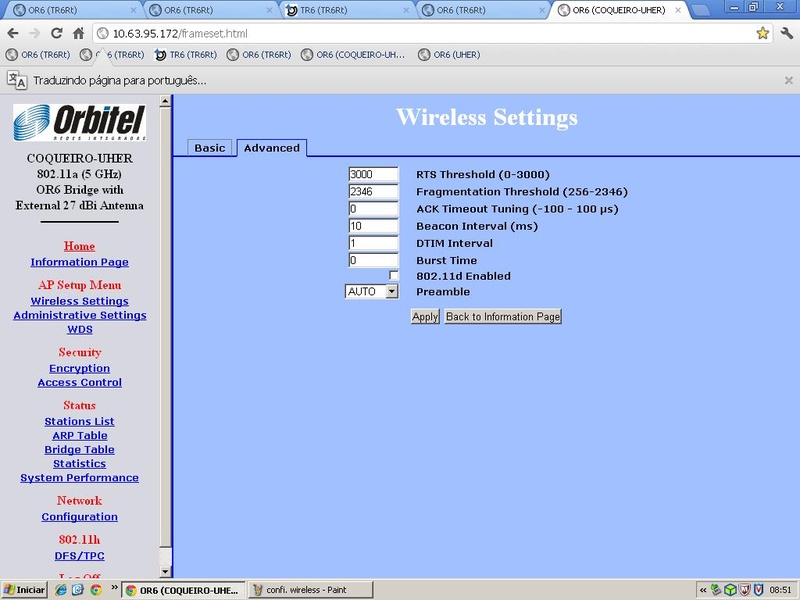Open the Network Configuration link
Image resolution: width=800 pixels, height=600 pixels.
(x=80, y=517)
